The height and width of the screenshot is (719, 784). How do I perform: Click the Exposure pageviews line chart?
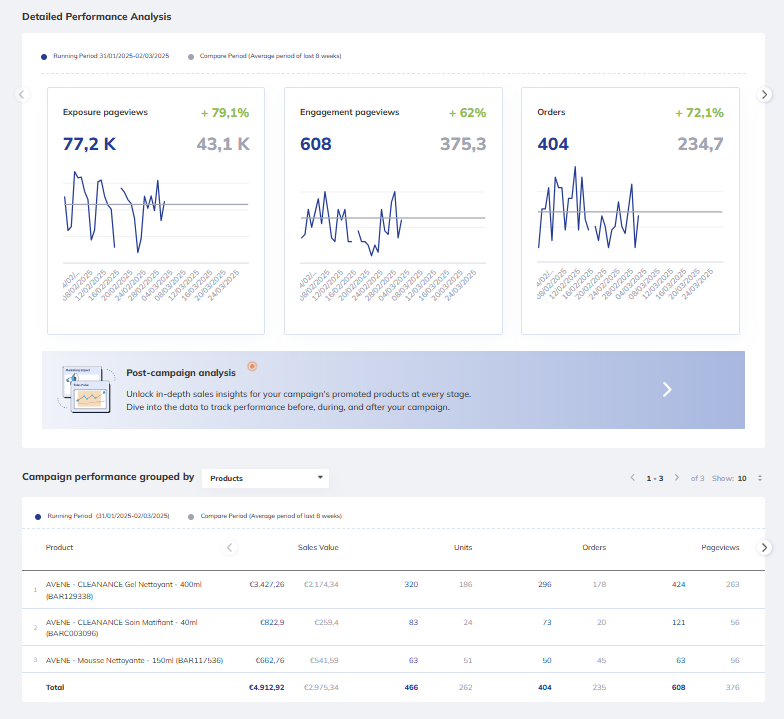coord(155,210)
